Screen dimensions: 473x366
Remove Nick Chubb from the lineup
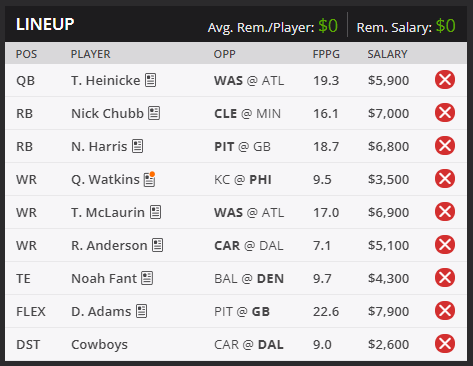pos(445,113)
